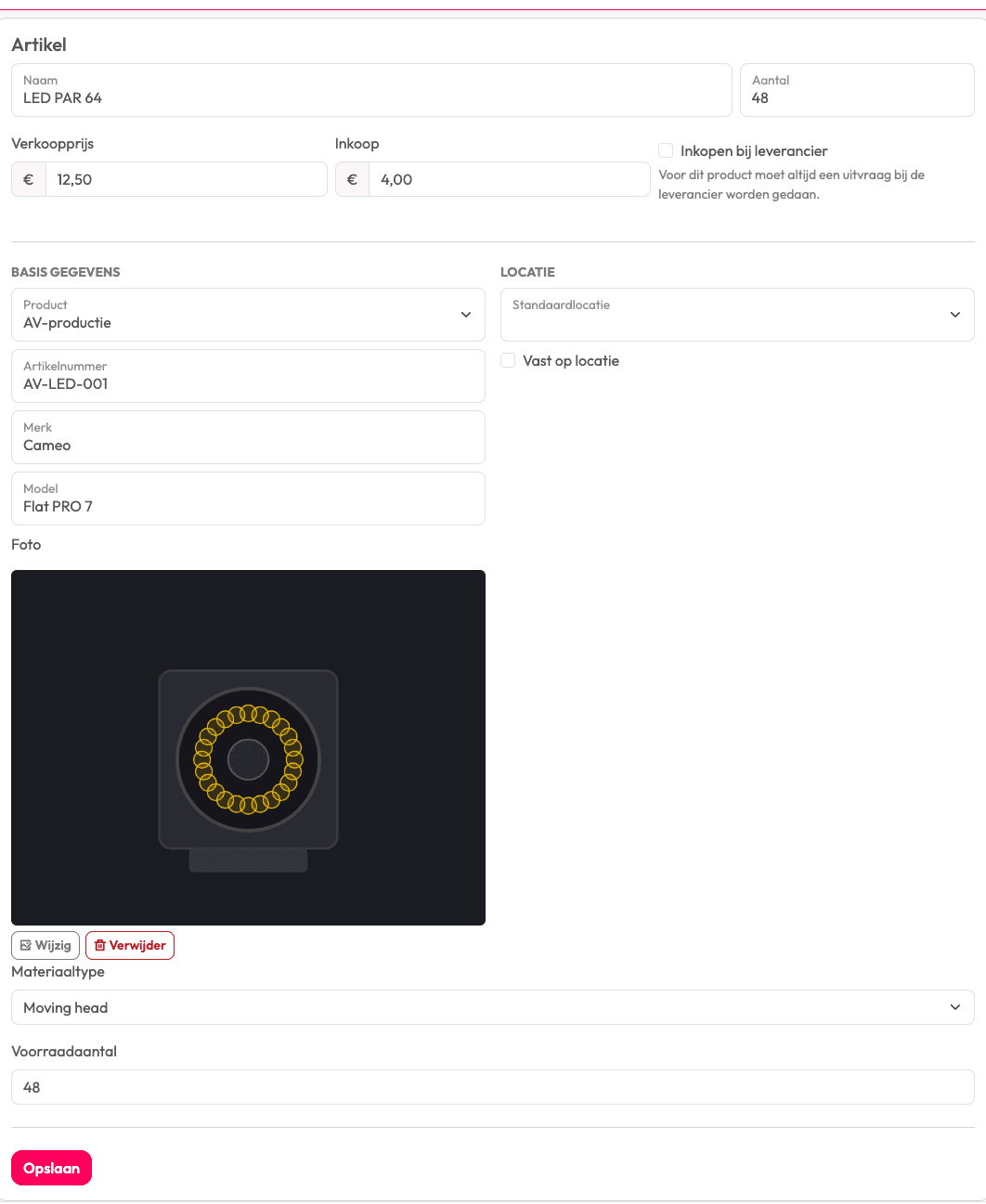The height and width of the screenshot is (1204, 986).
Task: Click the image icon on the Wijzig button
Action: point(26,945)
